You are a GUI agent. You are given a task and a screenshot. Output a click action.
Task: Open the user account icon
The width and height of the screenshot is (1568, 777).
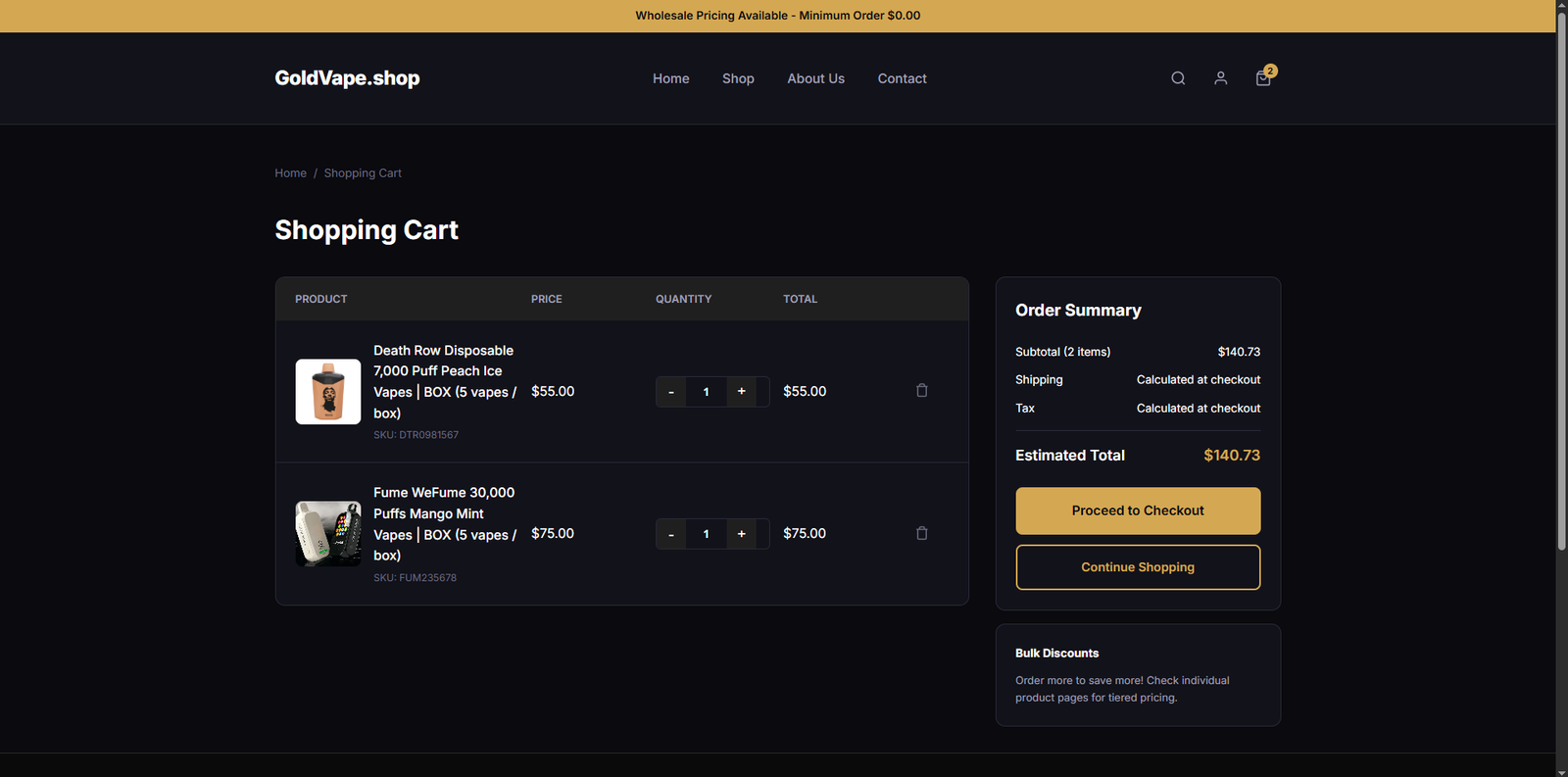tap(1220, 78)
